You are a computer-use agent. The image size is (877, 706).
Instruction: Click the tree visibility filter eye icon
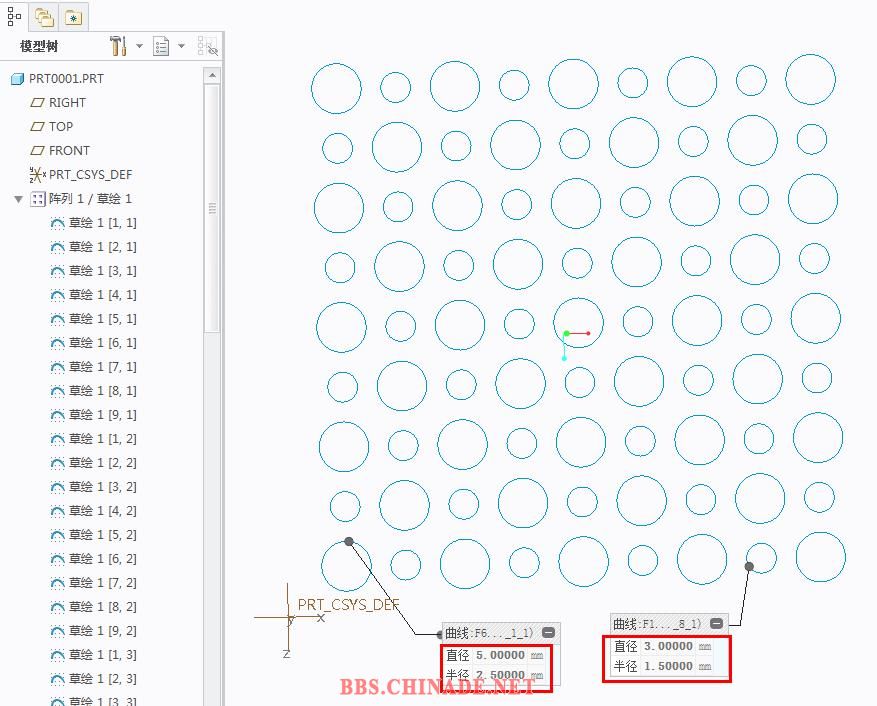[208, 46]
